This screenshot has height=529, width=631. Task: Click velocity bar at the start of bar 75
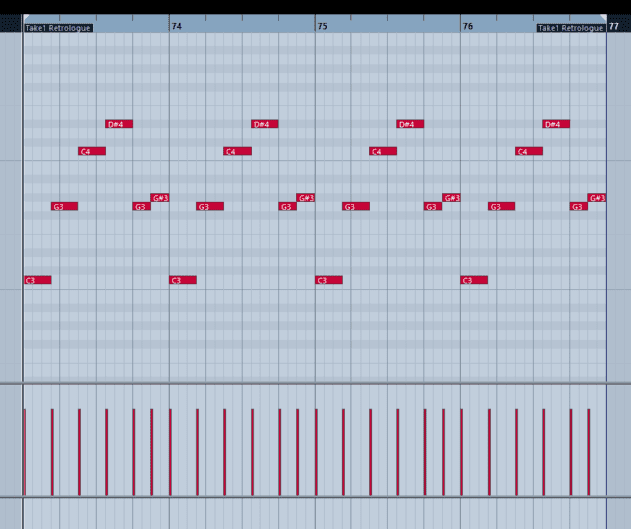point(316,452)
